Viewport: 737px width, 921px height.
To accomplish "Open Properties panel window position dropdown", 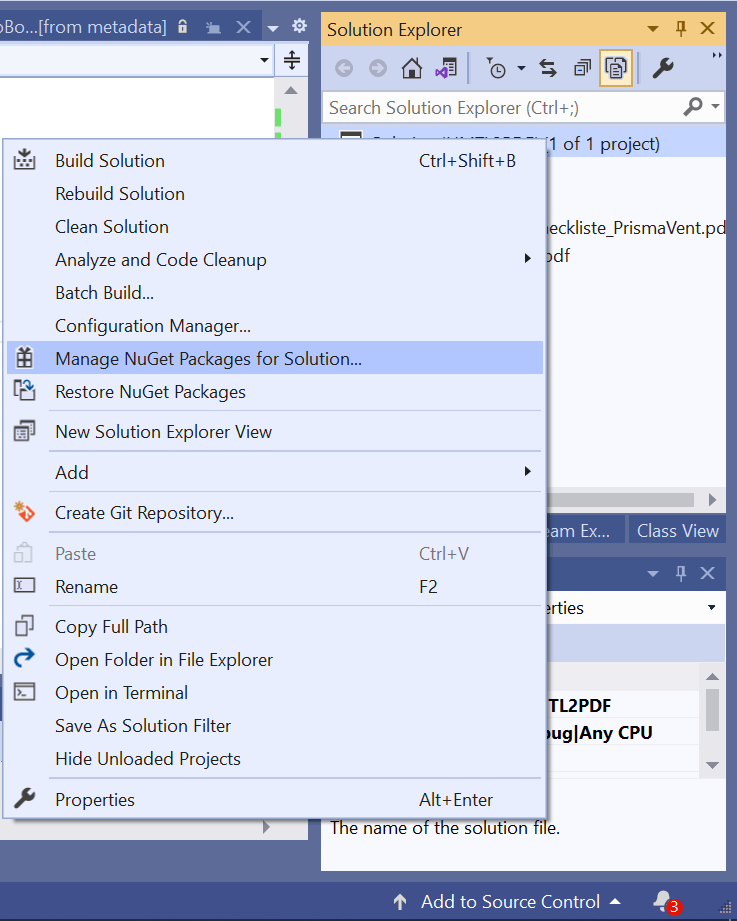I will (652, 573).
